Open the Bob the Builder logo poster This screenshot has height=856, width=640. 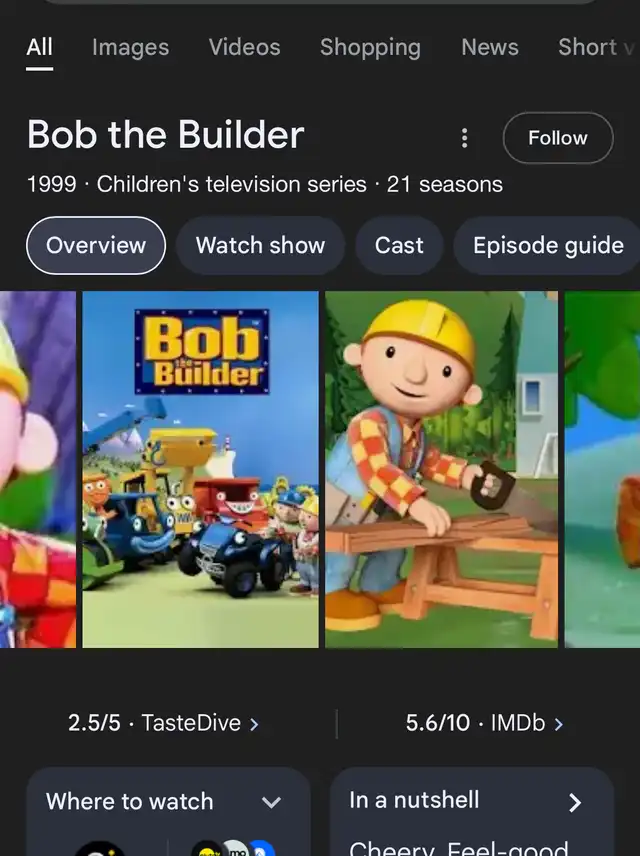point(200,469)
